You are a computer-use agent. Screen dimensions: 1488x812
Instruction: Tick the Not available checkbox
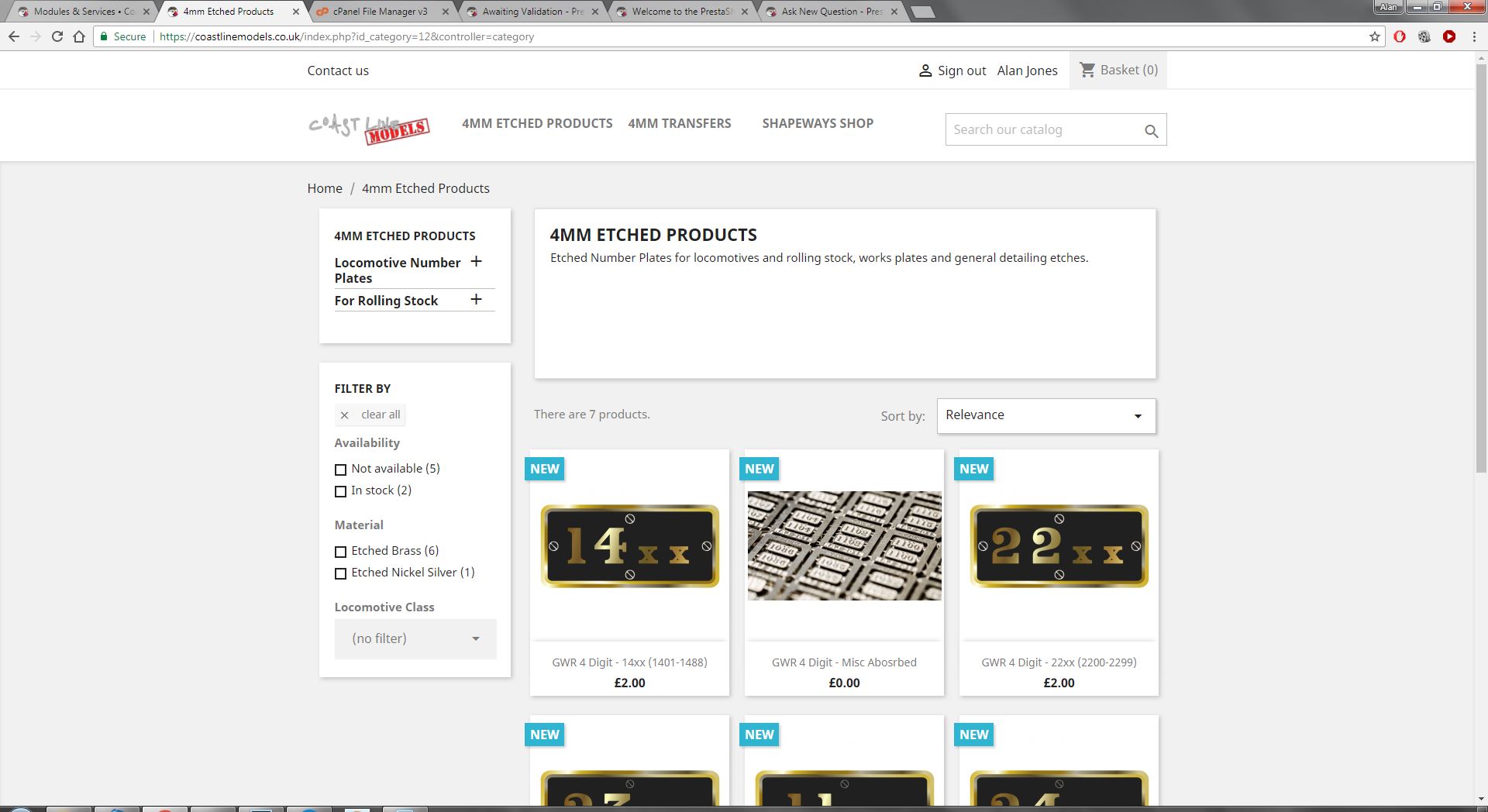pyautogui.click(x=340, y=470)
